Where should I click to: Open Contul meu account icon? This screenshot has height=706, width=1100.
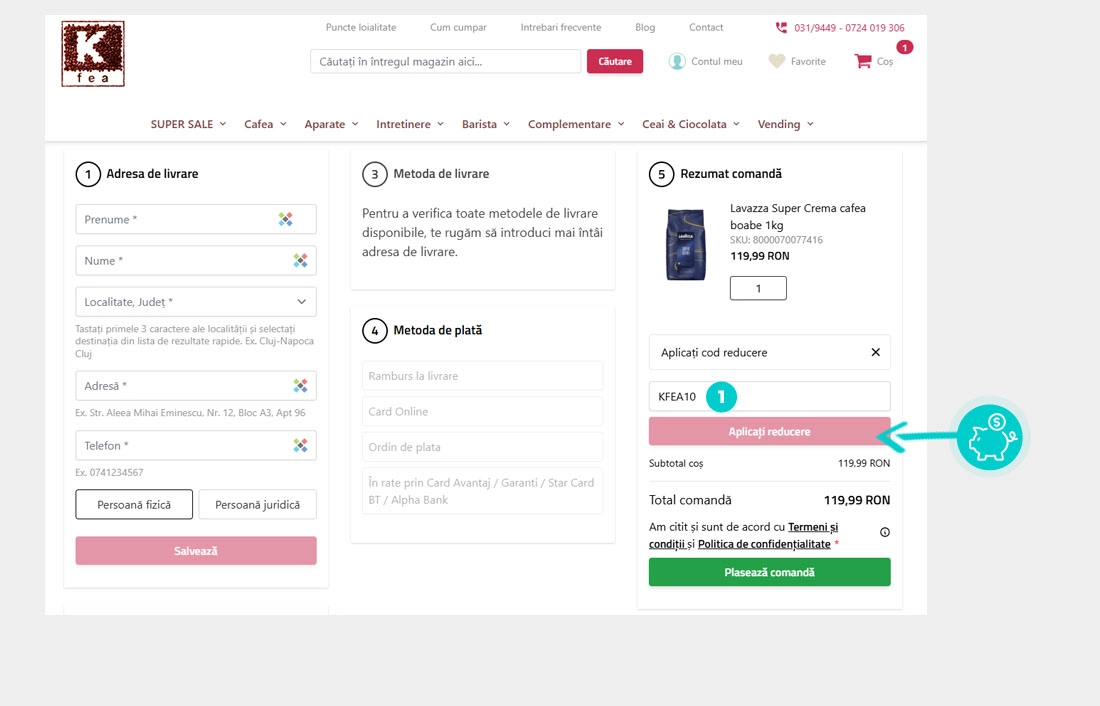pyautogui.click(x=677, y=61)
